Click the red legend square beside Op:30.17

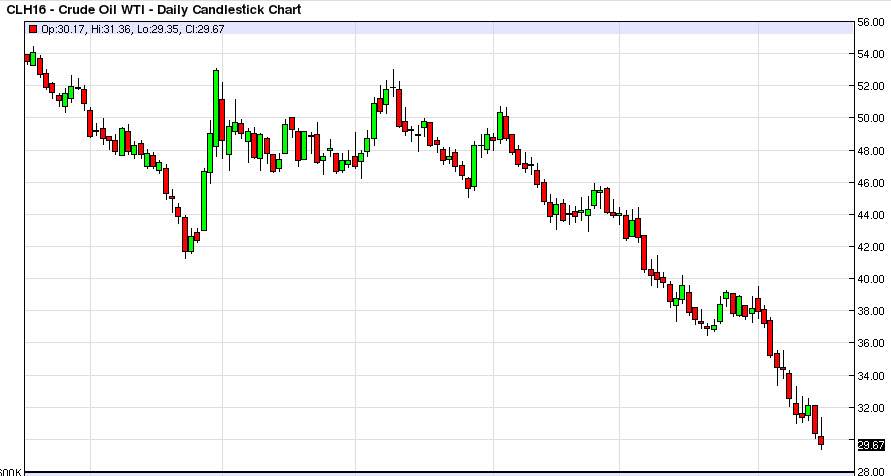33,28
